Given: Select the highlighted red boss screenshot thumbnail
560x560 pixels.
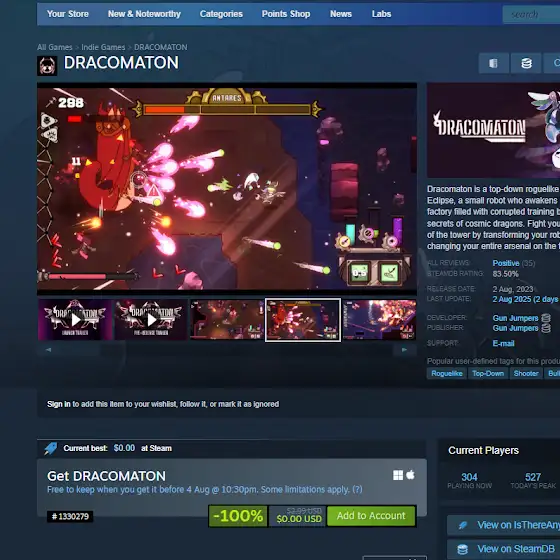Looking at the screenshot, I should point(303,320).
